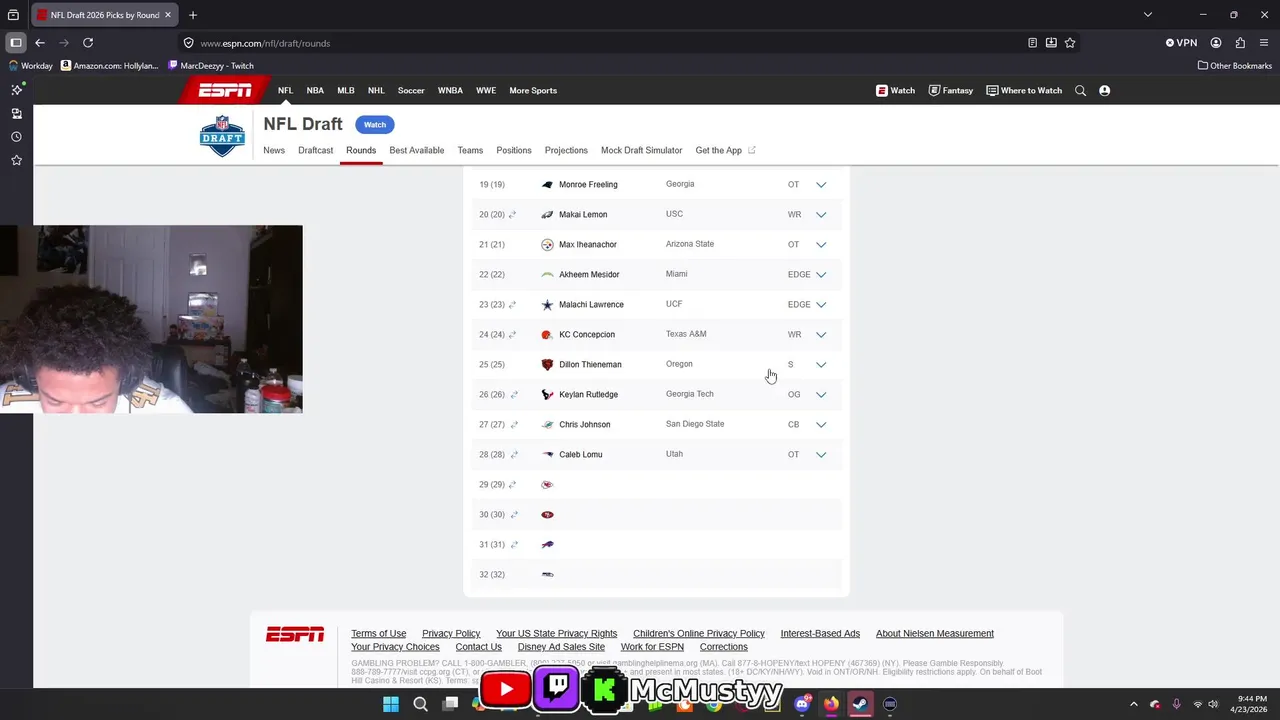Open Firefox from the taskbar
Image resolution: width=1280 pixels, height=720 pixels.
coord(831,704)
